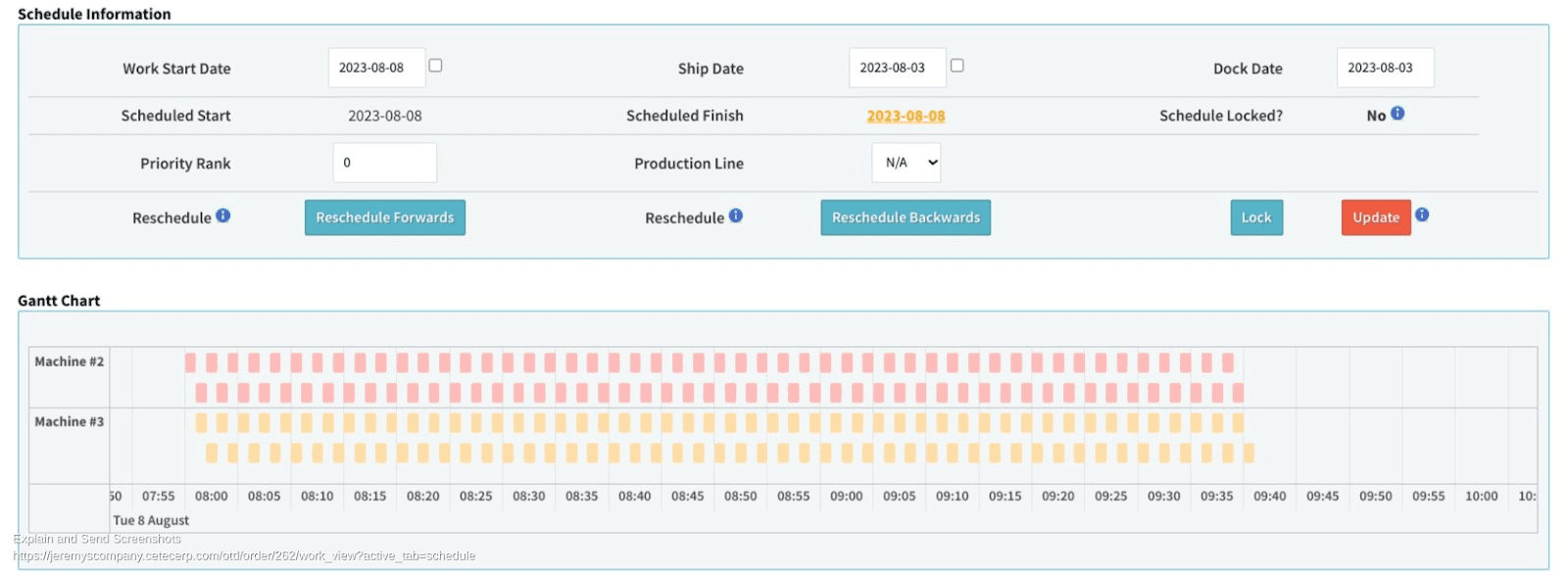Click the 09:00 timeline marker
1568x576 pixels.
[x=846, y=497]
